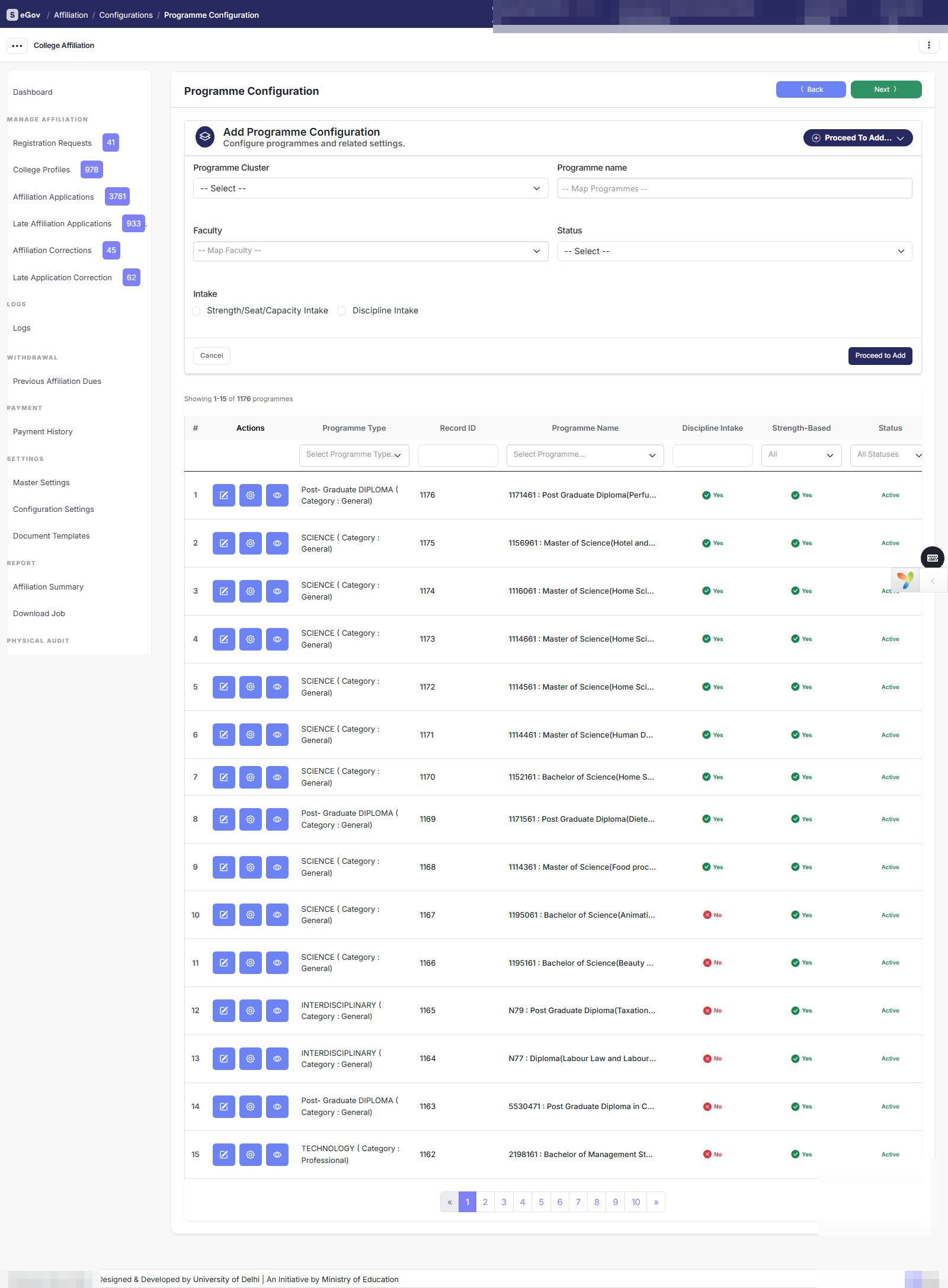Tick the Discipline Intake checkbox
Viewport: 948px width, 1288px height.
[342, 310]
